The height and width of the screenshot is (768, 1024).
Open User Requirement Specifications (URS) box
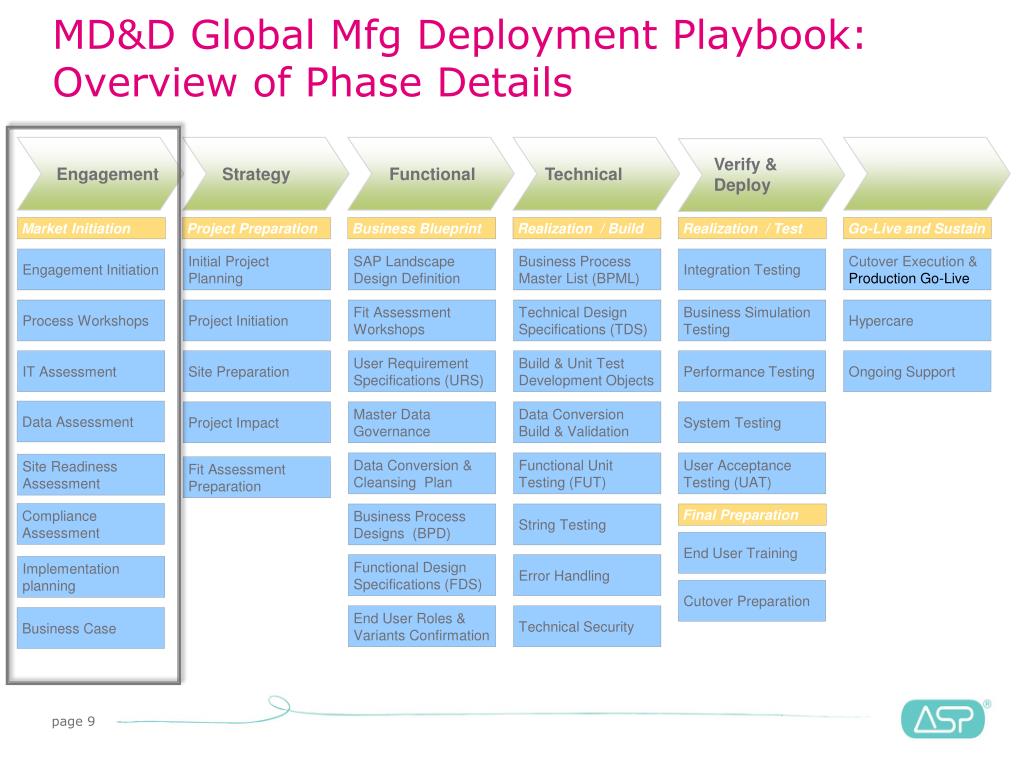(x=422, y=371)
